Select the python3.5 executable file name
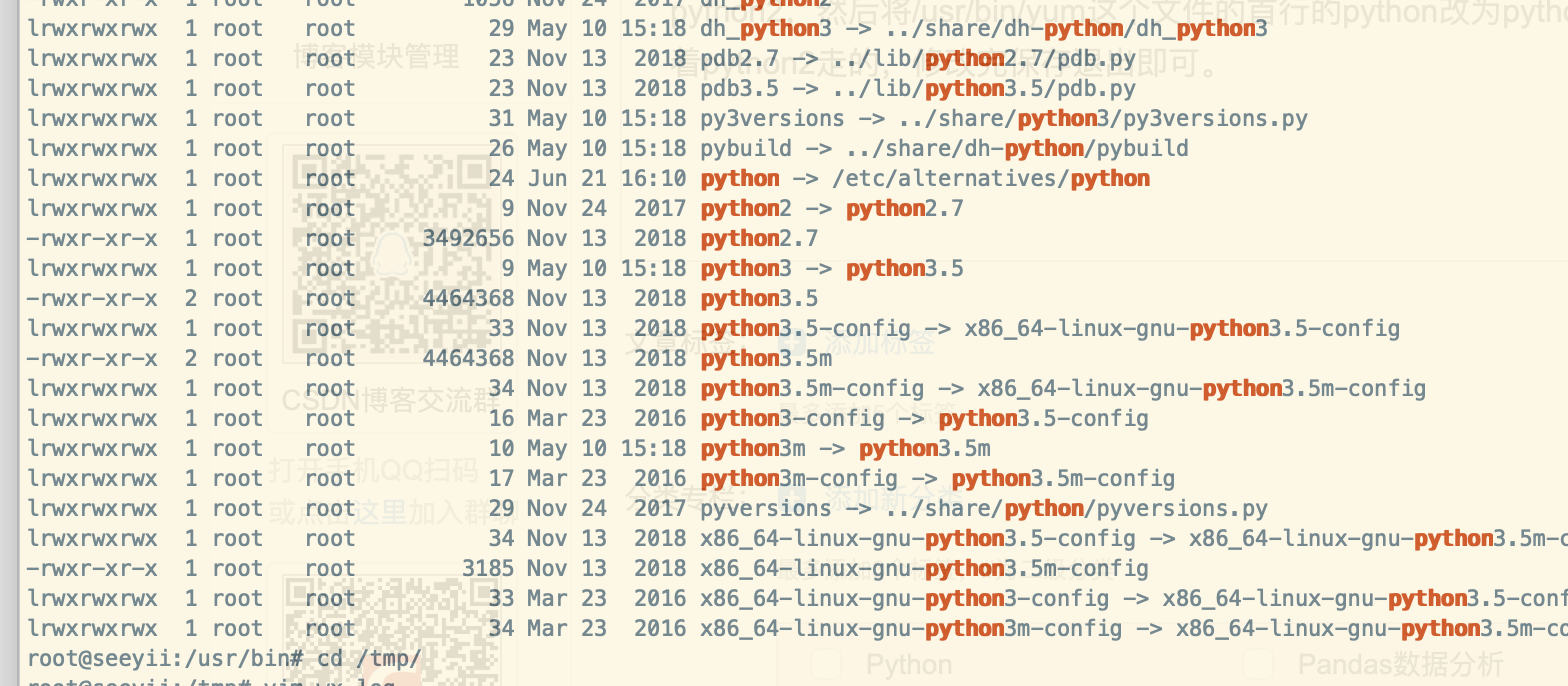1568x686 pixels. tap(759, 298)
